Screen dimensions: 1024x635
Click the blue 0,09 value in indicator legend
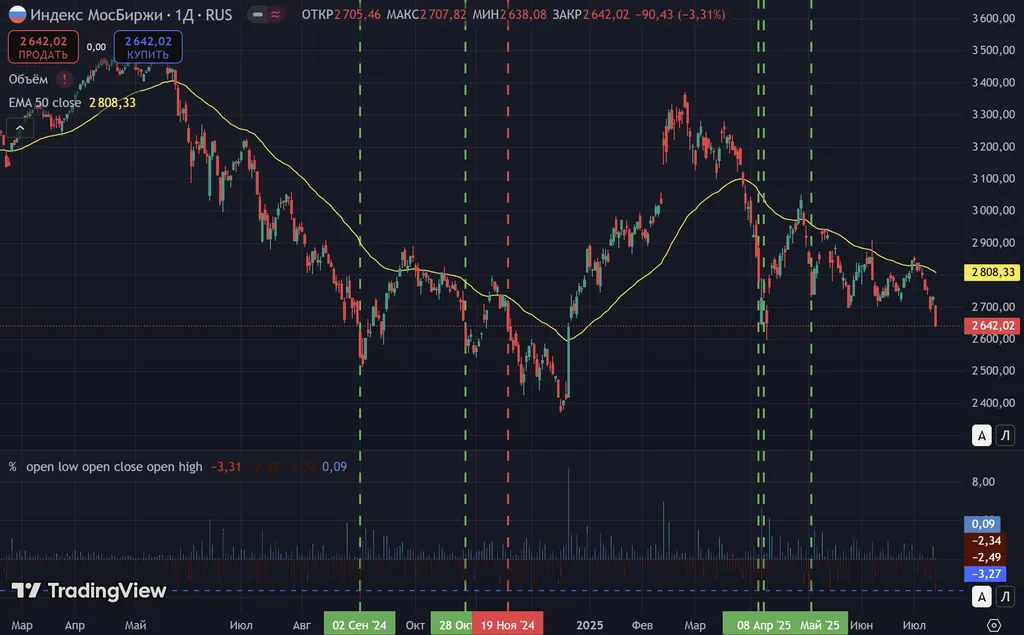(x=334, y=466)
